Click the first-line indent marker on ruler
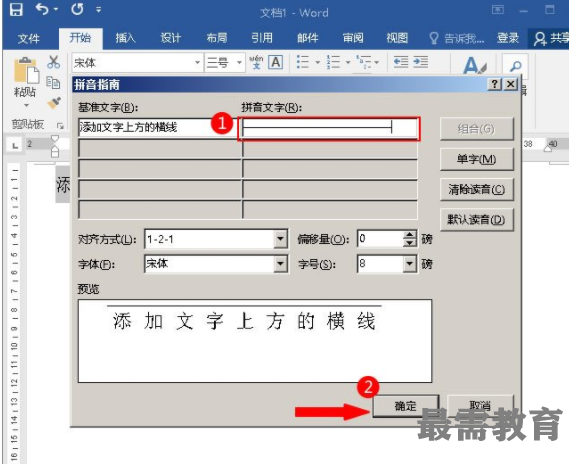This screenshot has height=464, width=569. [x=55, y=138]
